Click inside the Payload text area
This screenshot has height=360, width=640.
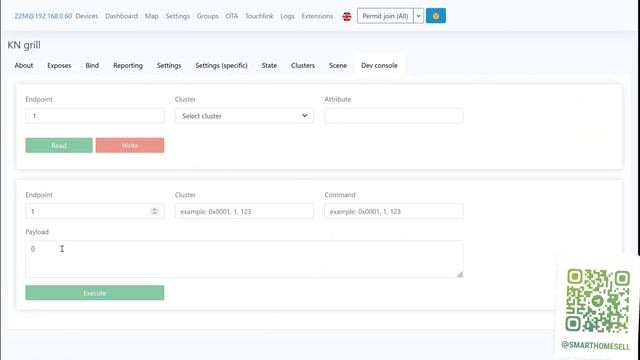point(244,259)
